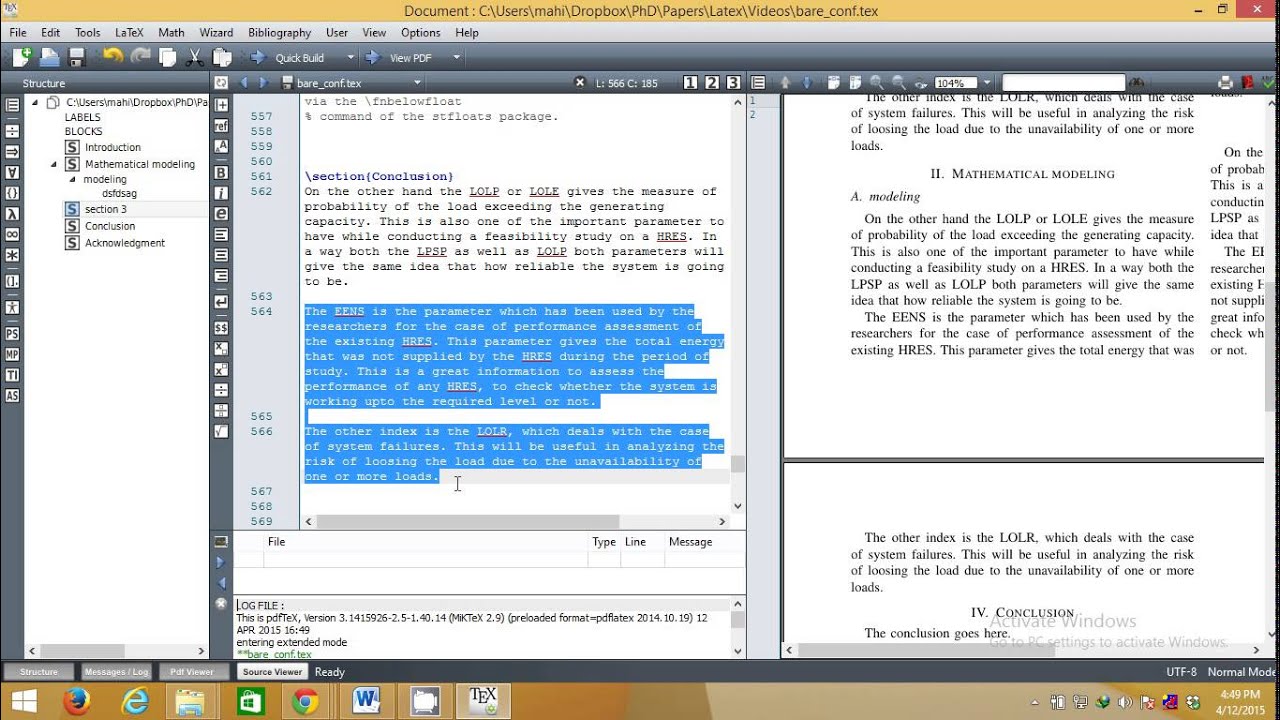Click the print PDF icon
This screenshot has width=1280, height=720.
pyautogui.click(x=1226, y=83)
